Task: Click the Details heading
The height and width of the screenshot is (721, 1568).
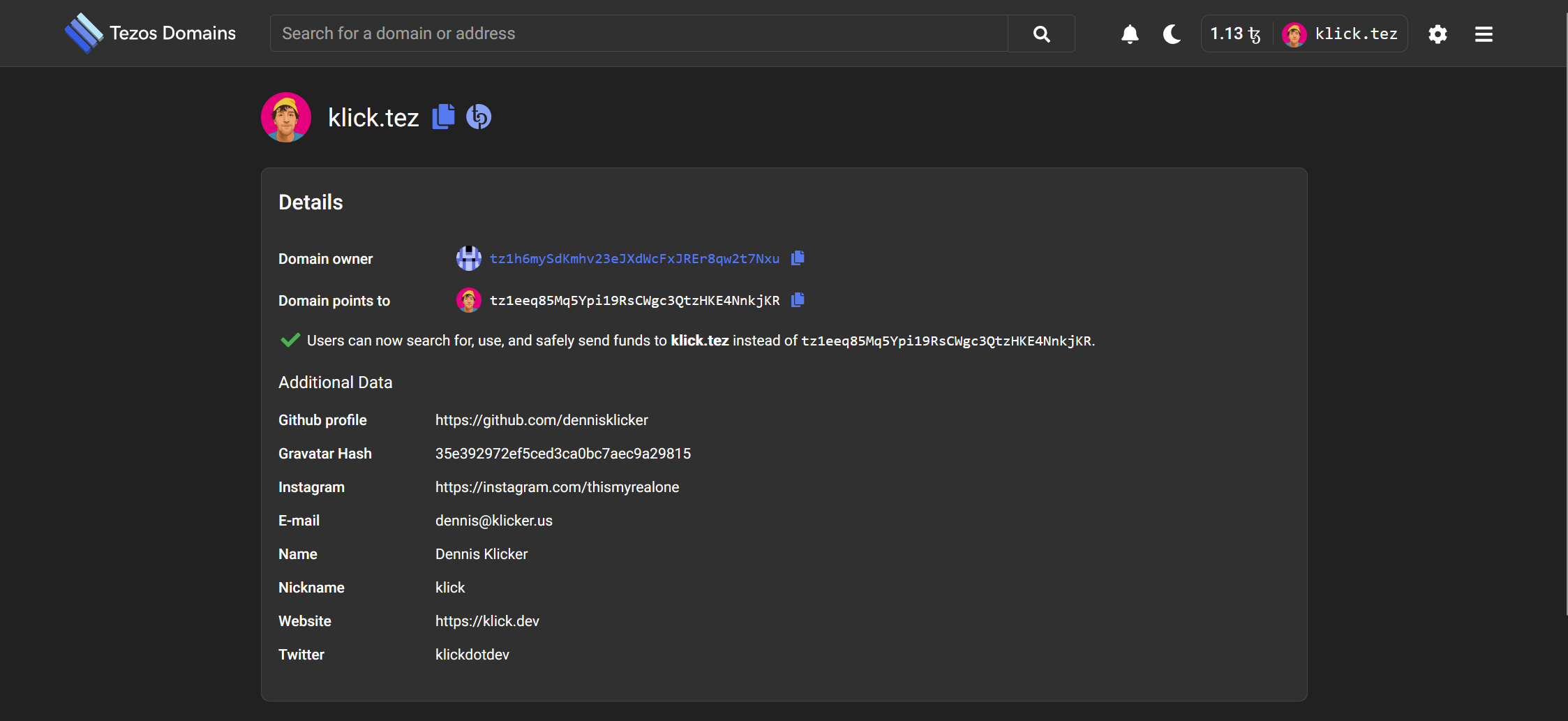Action: click(x=311, y=202)
